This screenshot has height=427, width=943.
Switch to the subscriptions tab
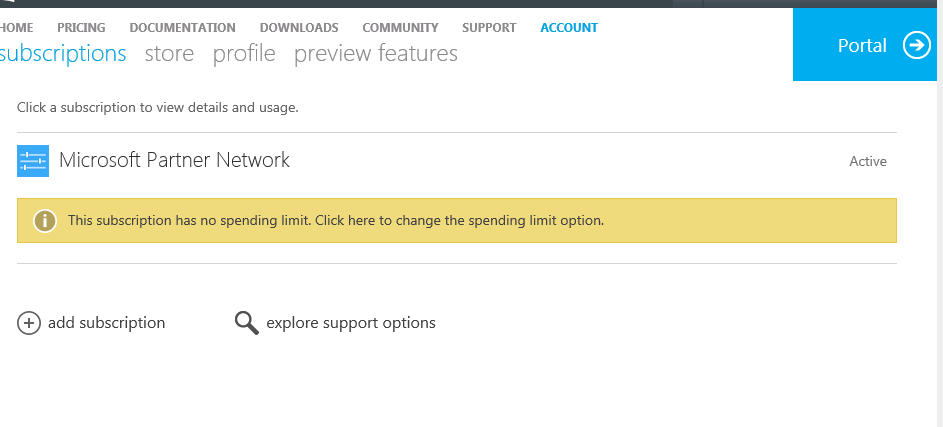pyautogui.click(x=62, y=54)
